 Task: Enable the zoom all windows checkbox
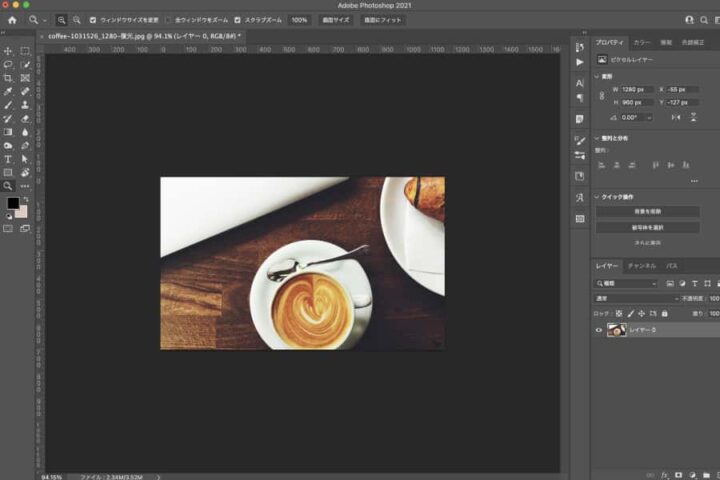click(x=168, y=20)
